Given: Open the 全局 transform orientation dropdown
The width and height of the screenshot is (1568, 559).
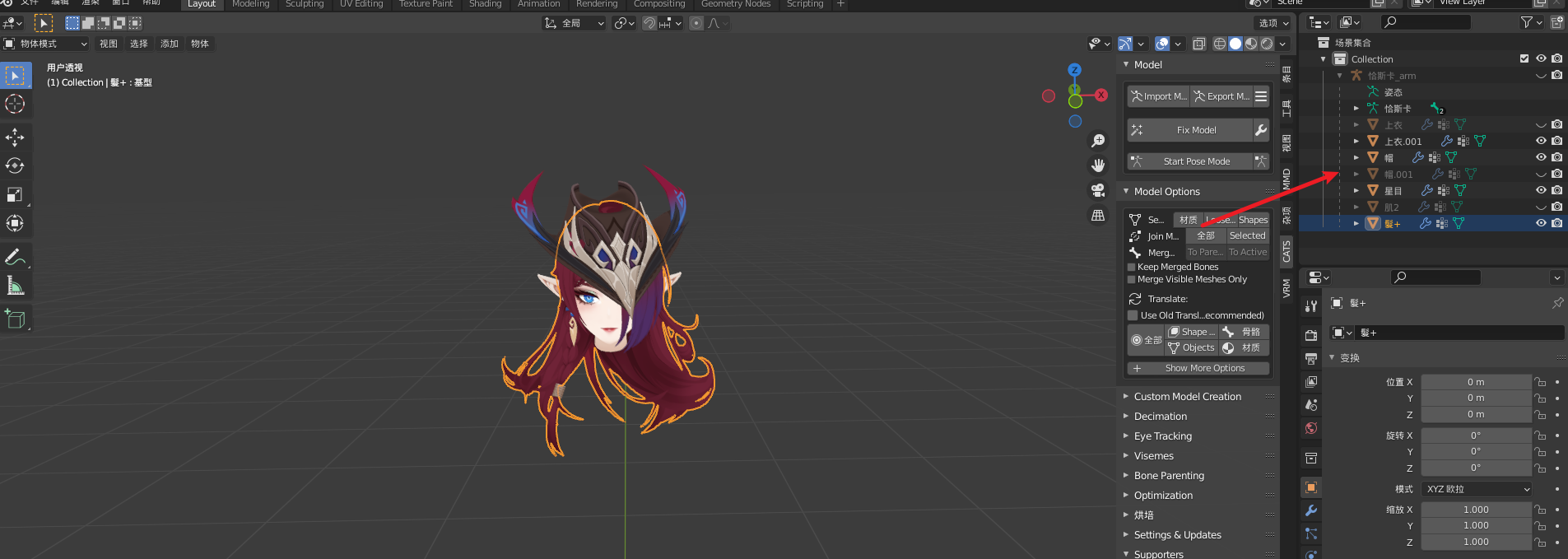Looking at the screenshot, I should [x=574, y=23].
